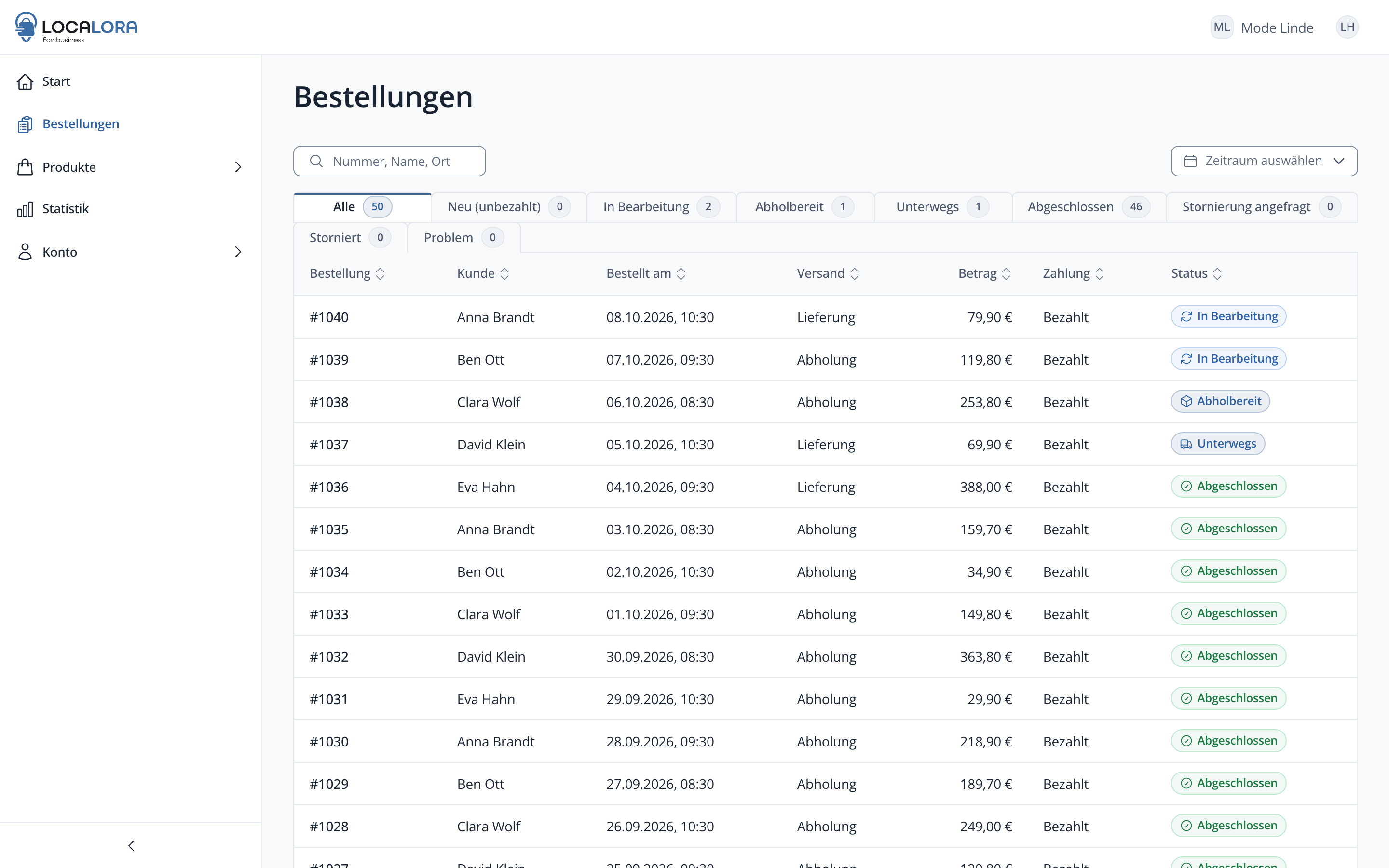Switch to the Storniert tab
This screenshot has width=1389, height=868.
350,238
